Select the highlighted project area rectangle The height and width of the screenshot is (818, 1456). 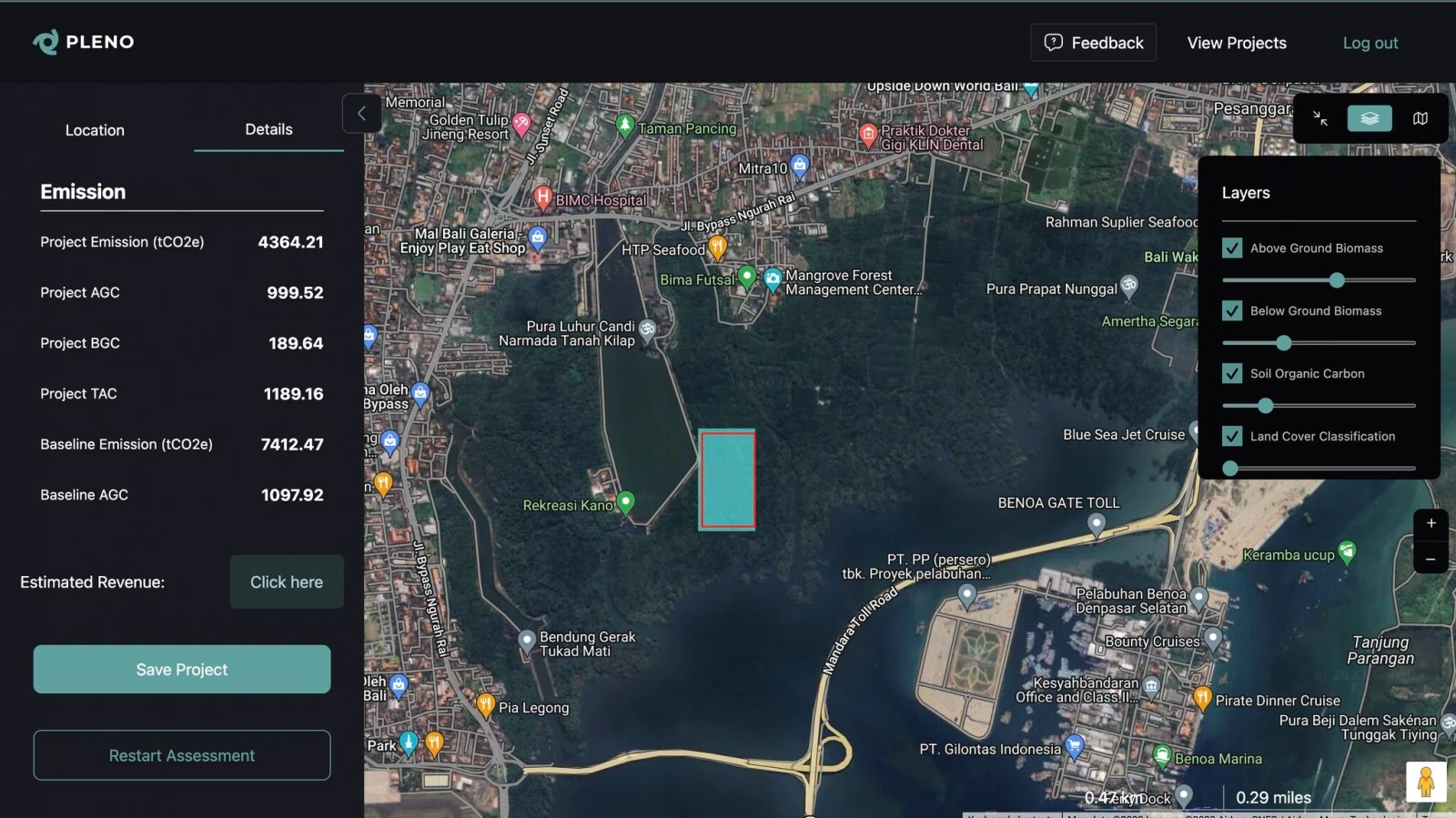tap(727, 480)
